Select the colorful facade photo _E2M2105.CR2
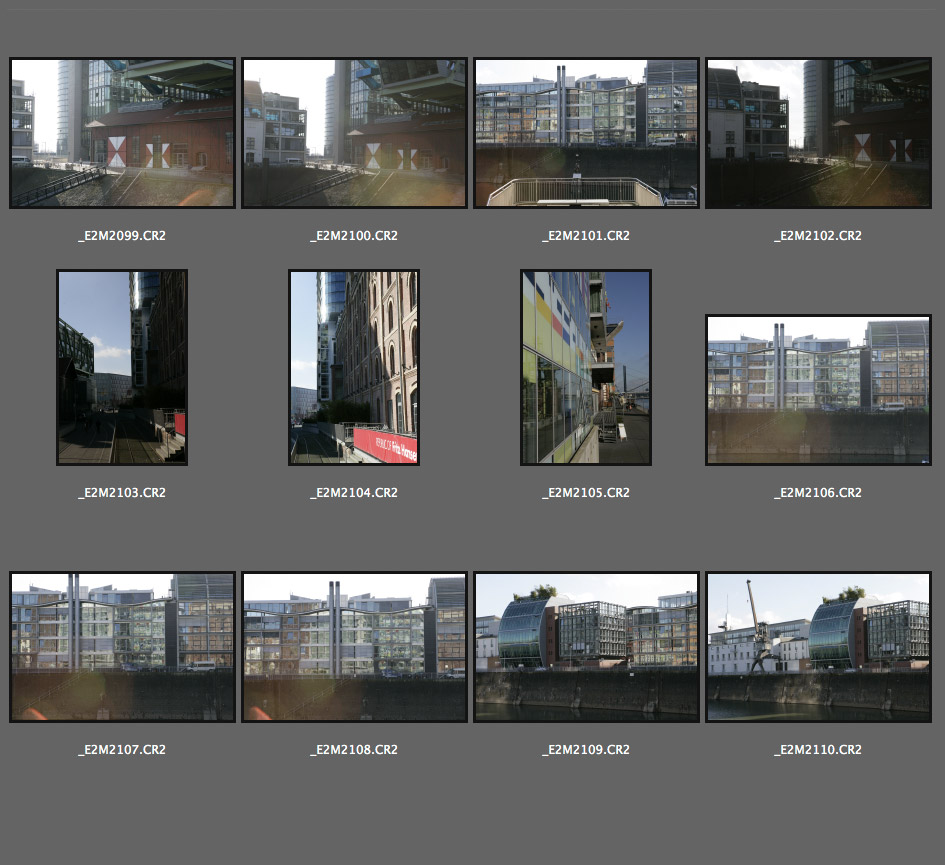This screenshot has height=865, width=945. pyautogui.click(x=586, y=367)
